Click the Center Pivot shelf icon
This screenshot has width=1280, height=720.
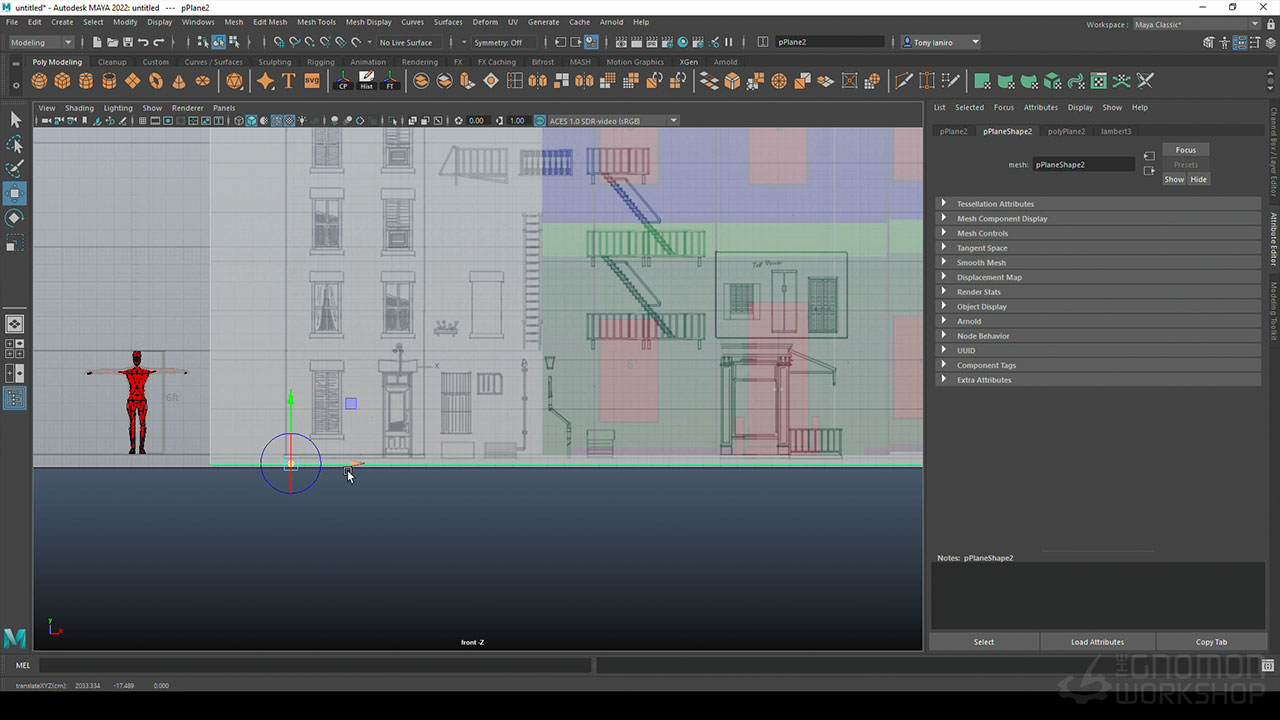tap(343, 81)
